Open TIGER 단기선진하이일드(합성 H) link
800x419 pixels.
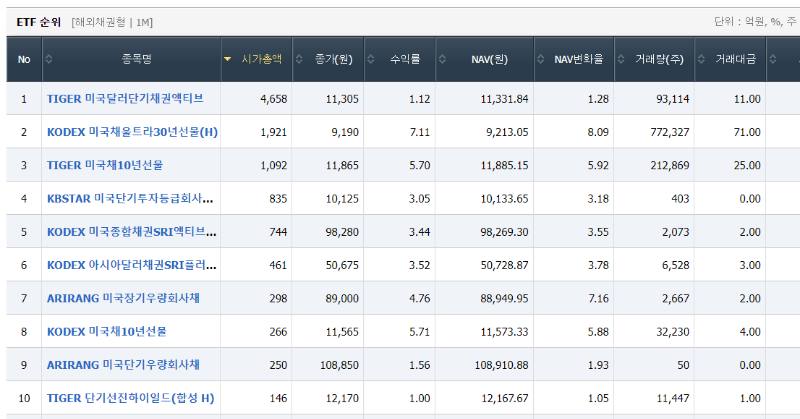pyautogui.click(x=131, y=398)
